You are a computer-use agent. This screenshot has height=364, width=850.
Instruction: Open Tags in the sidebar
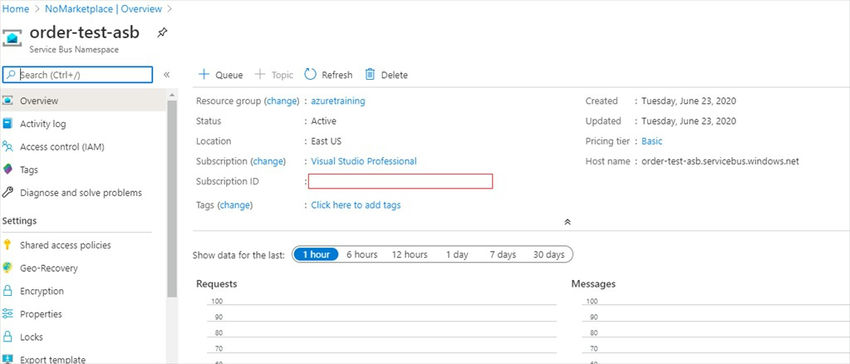pos(29,170)
